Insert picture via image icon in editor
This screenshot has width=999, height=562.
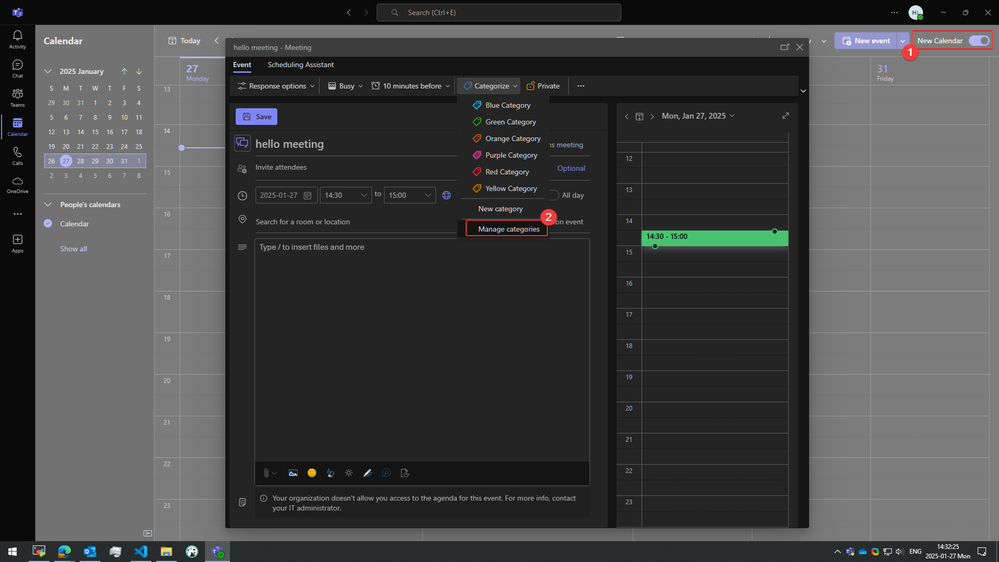tap(293, 473)
